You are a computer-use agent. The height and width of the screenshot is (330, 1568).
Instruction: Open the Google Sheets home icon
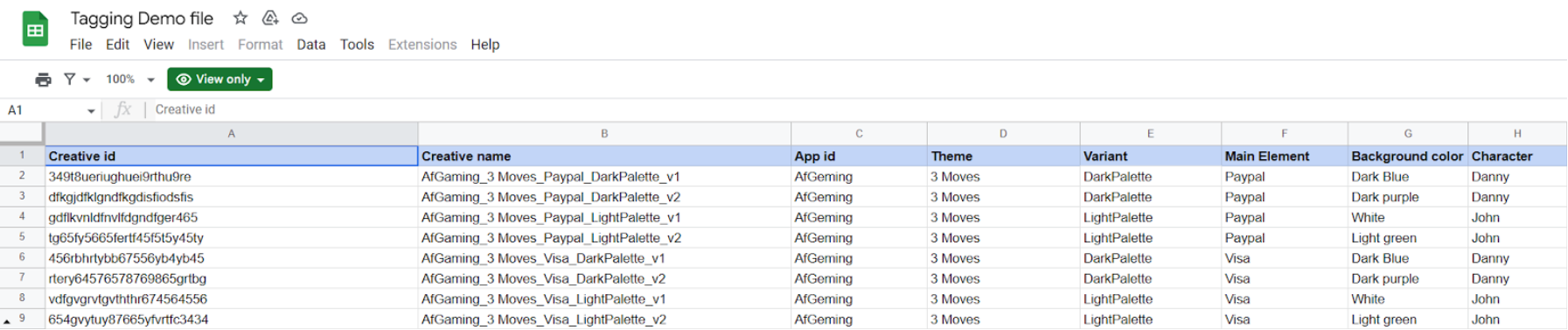pos(35,30)
